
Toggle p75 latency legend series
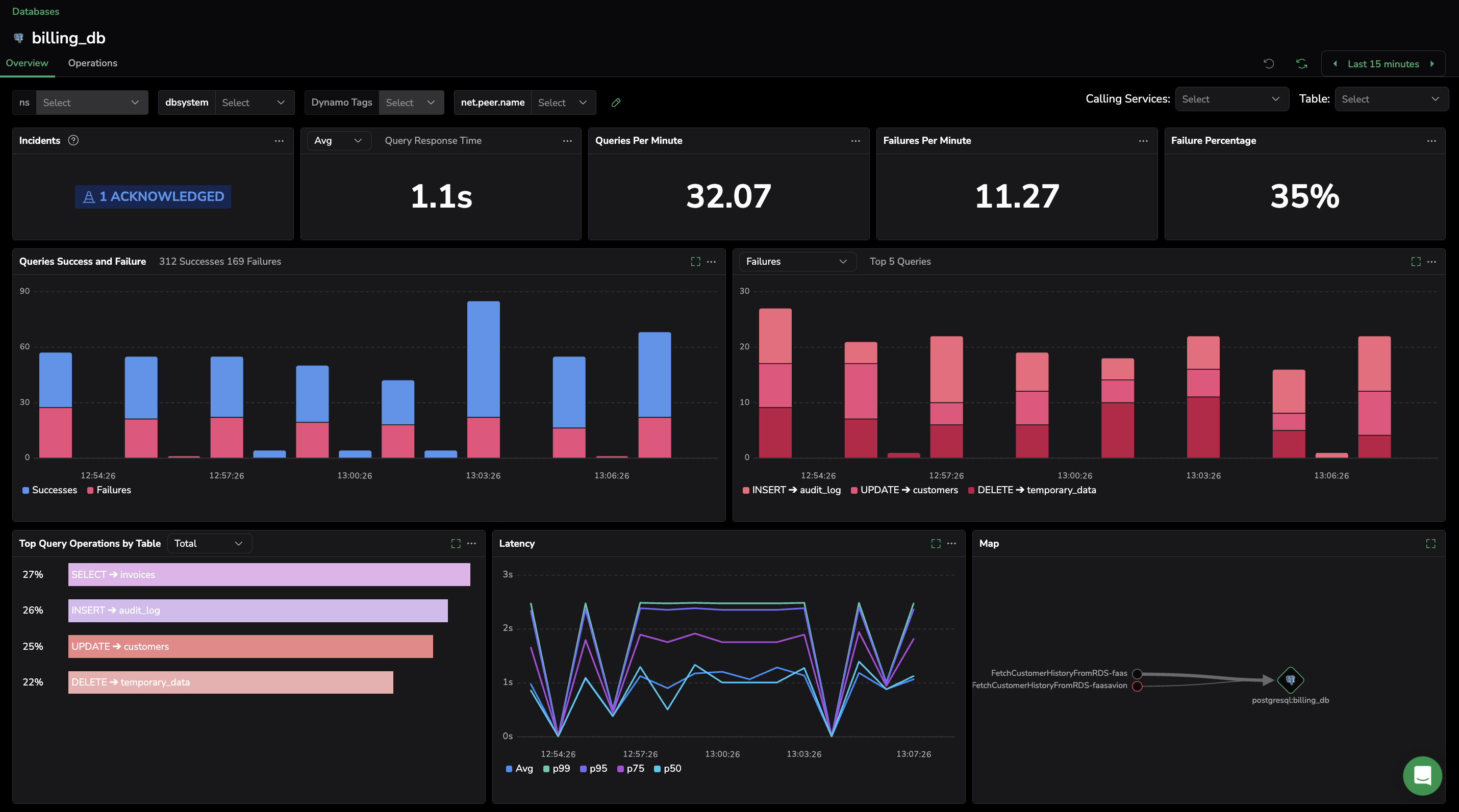tap(631, 769)
